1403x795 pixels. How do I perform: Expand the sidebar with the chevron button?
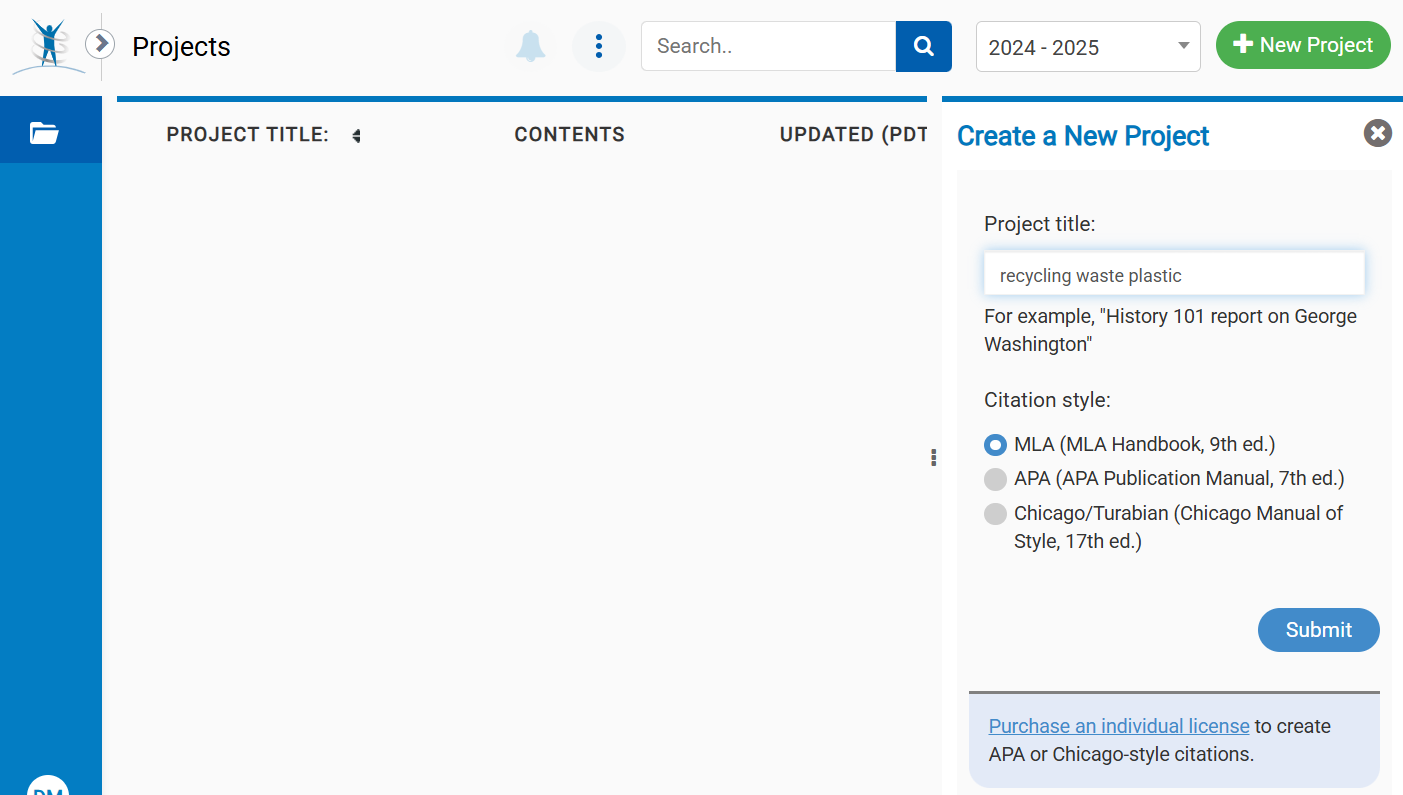point(100,44)
